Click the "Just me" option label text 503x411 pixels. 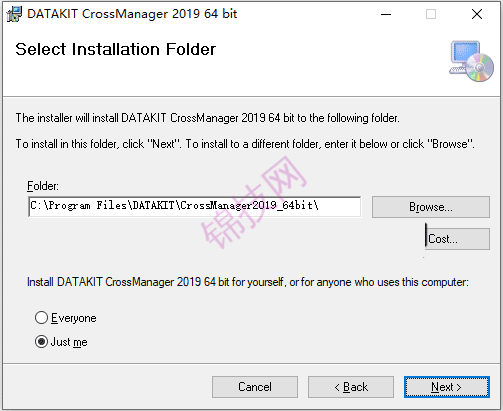click(69, 342)
